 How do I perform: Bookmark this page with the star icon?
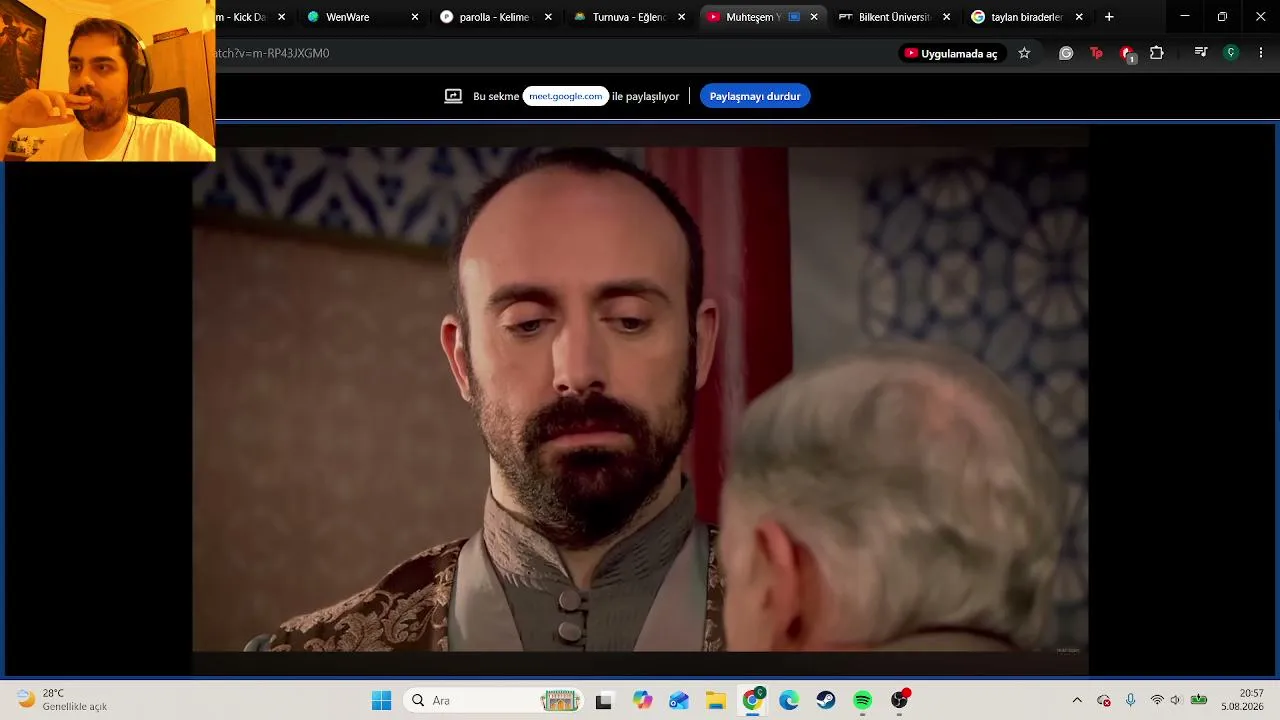point(1024,53)
